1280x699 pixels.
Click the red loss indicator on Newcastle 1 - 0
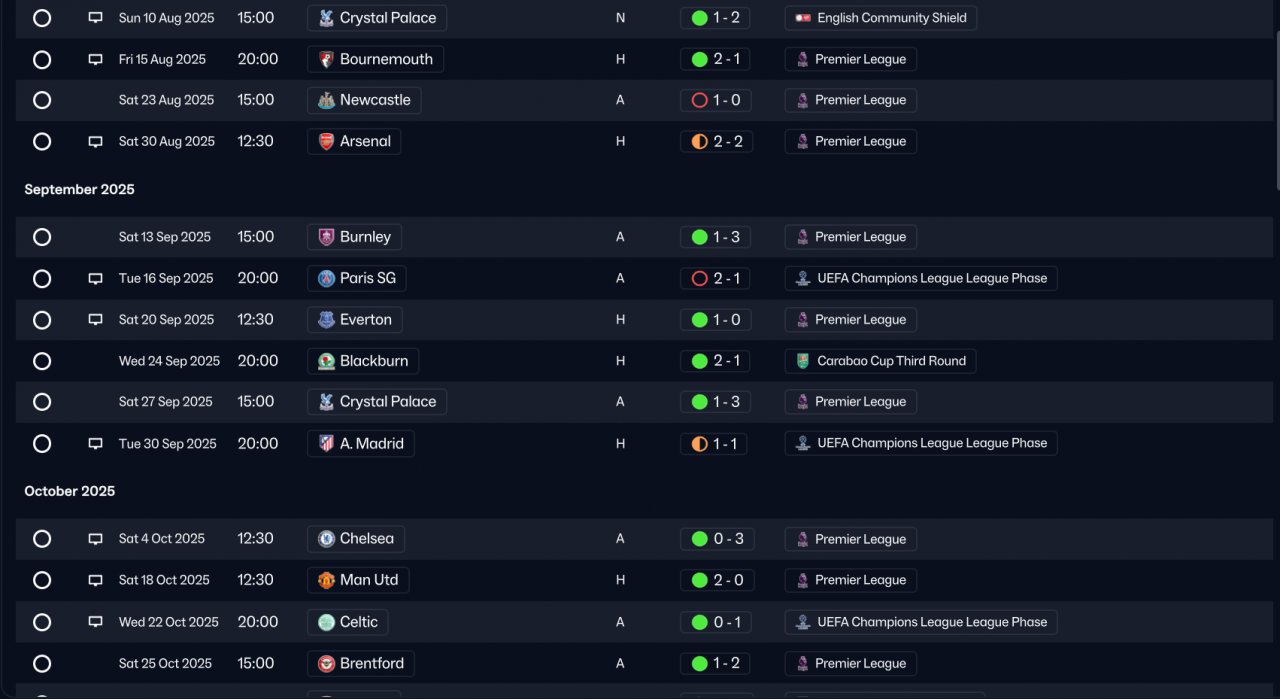699,100
